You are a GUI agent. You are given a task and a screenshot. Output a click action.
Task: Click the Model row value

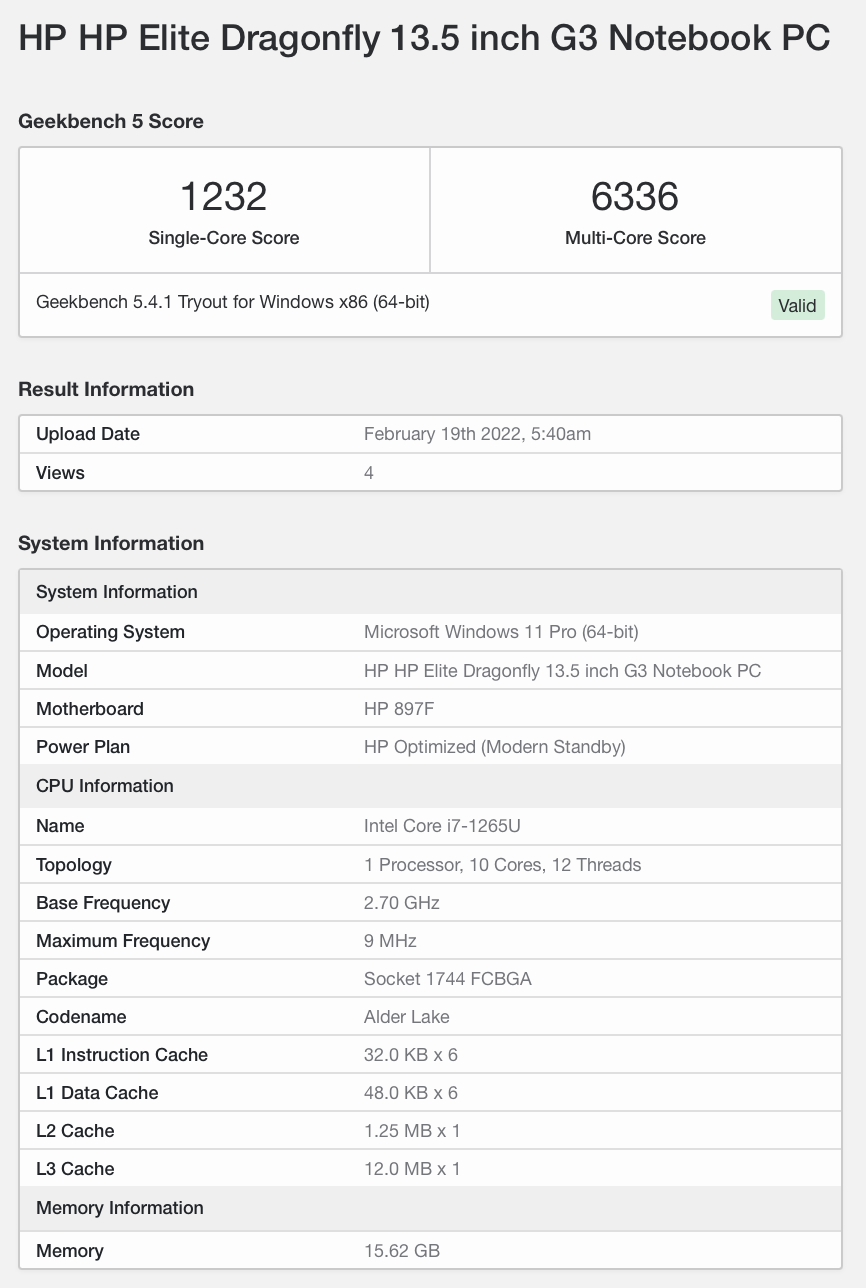click(x=562, y=670)
